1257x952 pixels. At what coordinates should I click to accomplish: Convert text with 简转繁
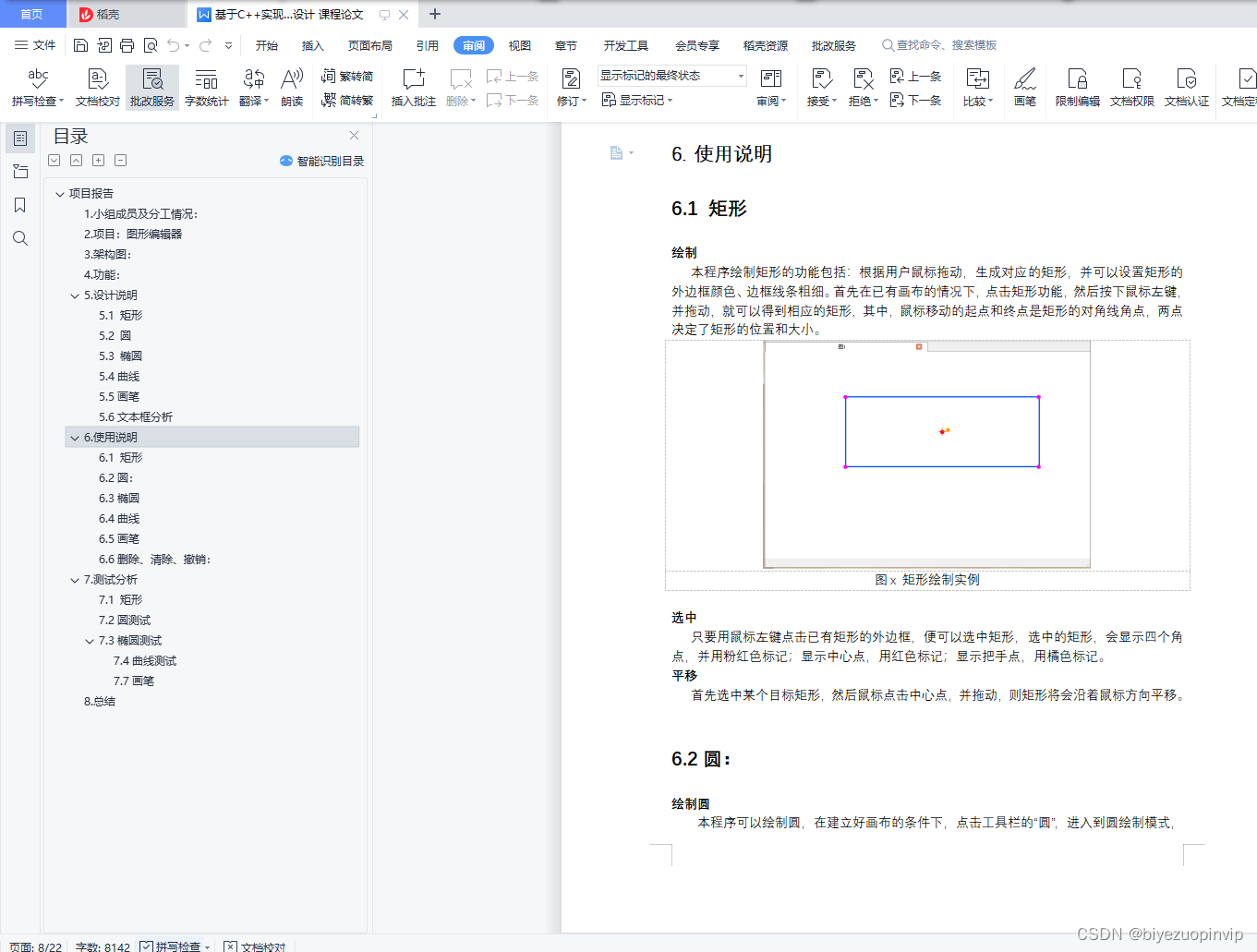click(347, 100)
